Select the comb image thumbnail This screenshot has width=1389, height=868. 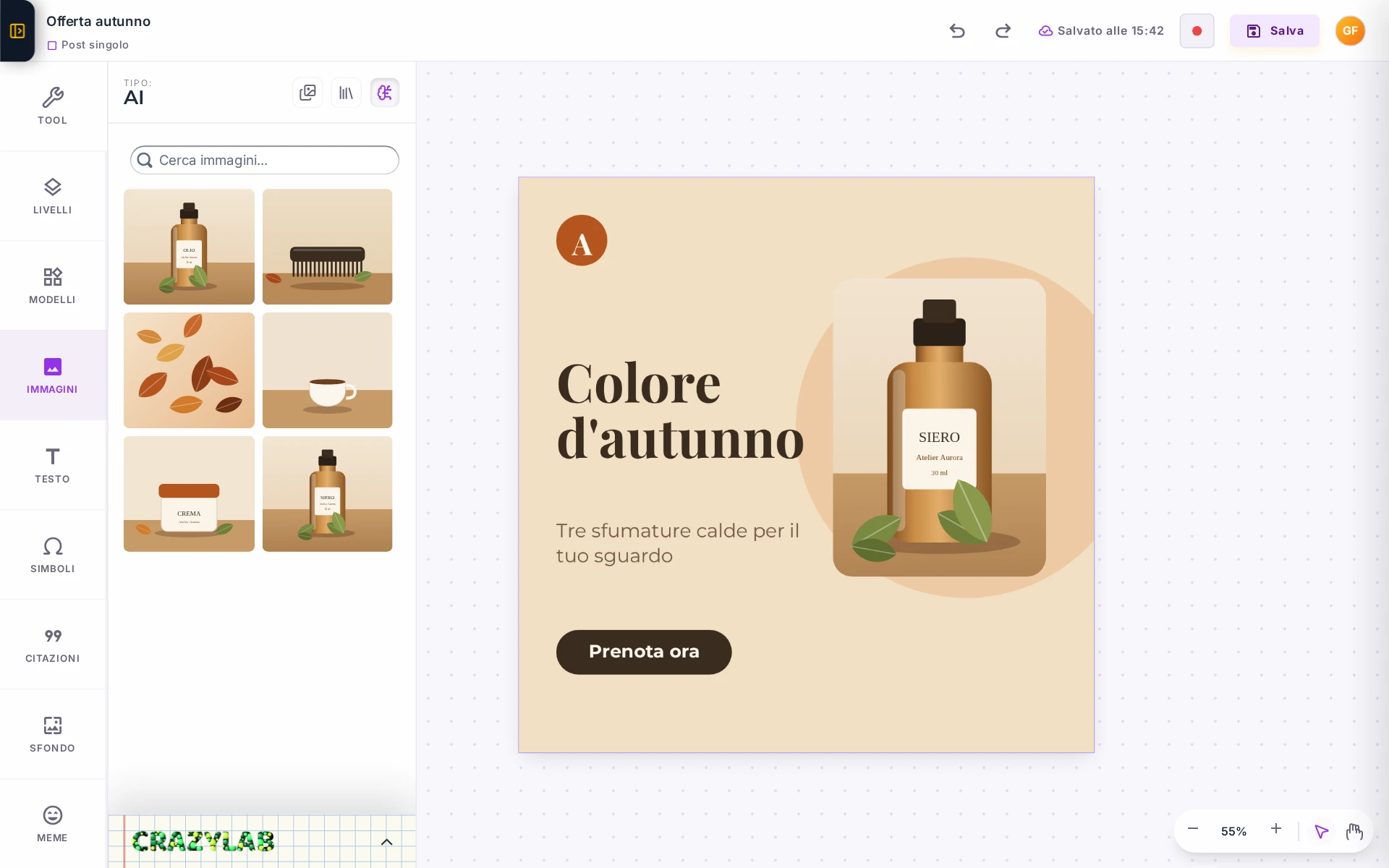[x=327, y=247]
